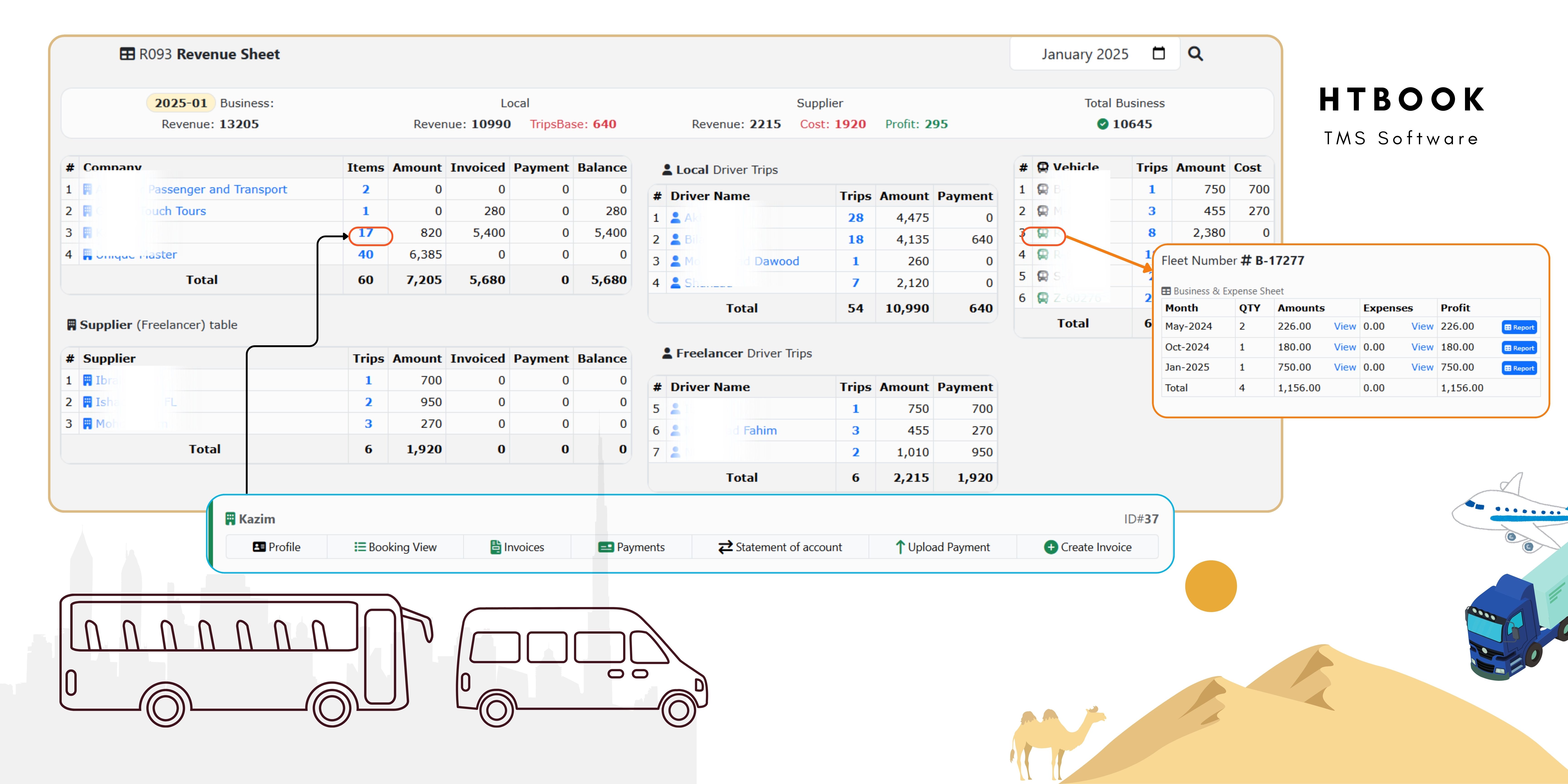Image resolution: width=1568 pixels, height=784 pixels.
Task: Click green bus icon in vehicle row 6
Action: [1043, 298]
